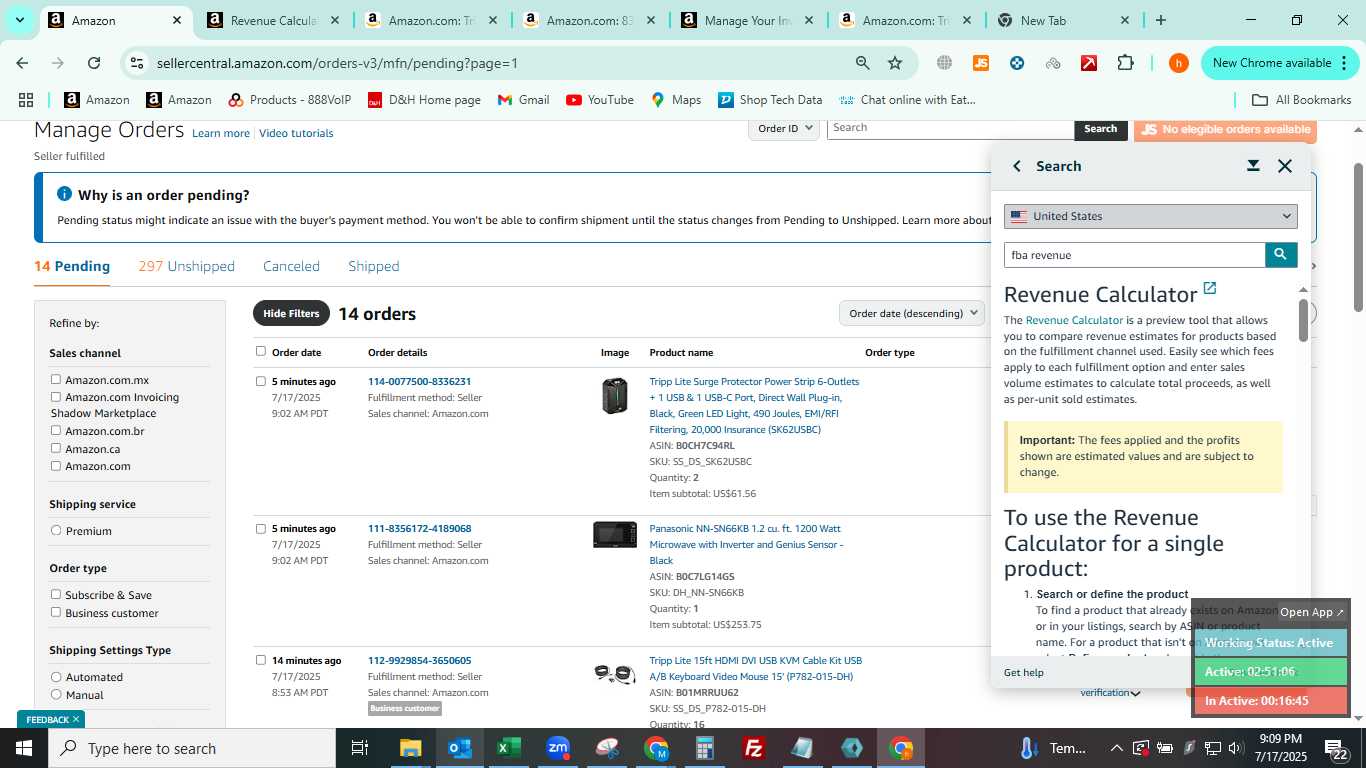
Task: Select the Automated shipping settings radio
Action: 56,676
